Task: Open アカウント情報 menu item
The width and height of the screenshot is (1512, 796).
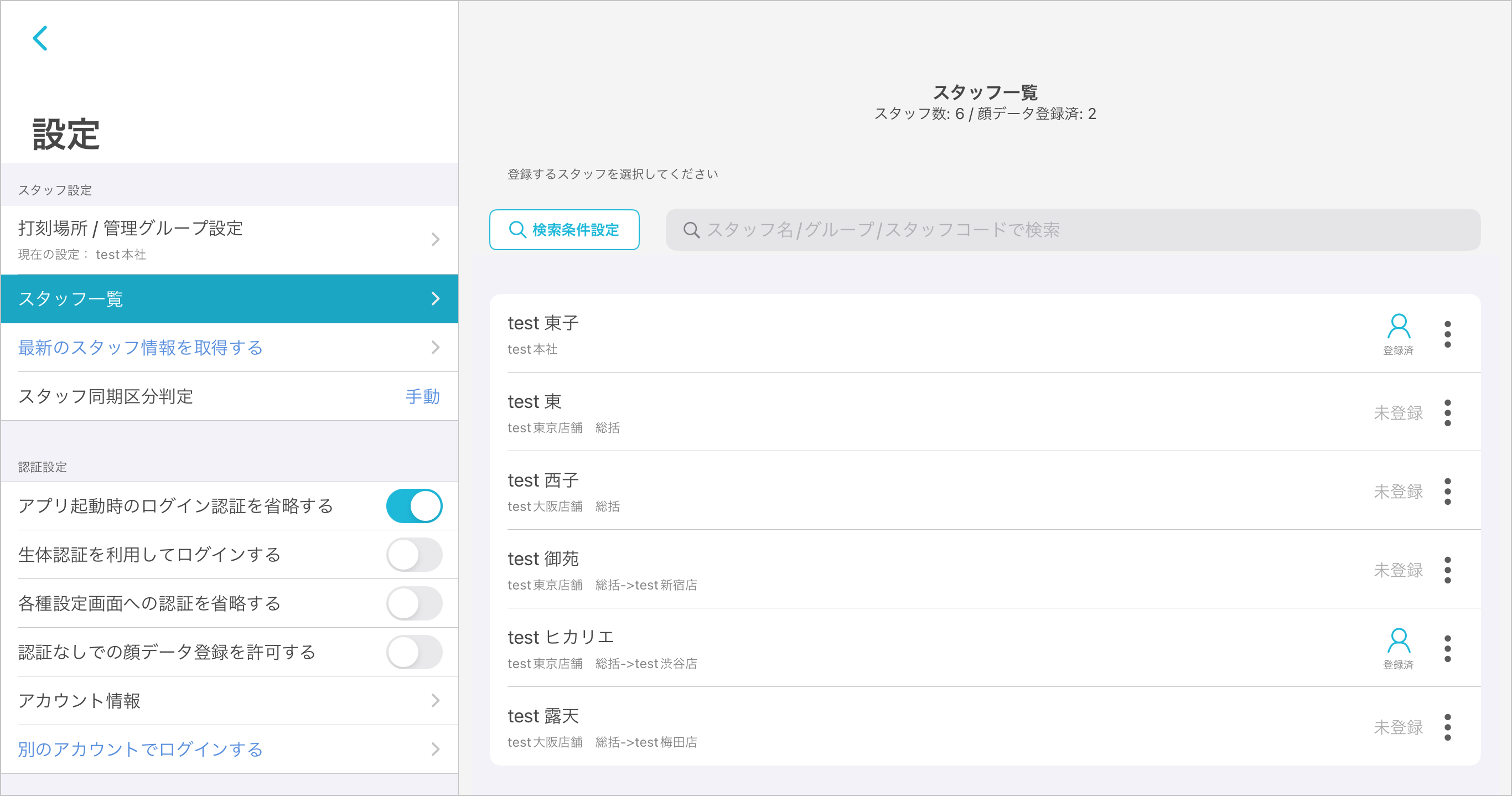Action: (230, 700)
